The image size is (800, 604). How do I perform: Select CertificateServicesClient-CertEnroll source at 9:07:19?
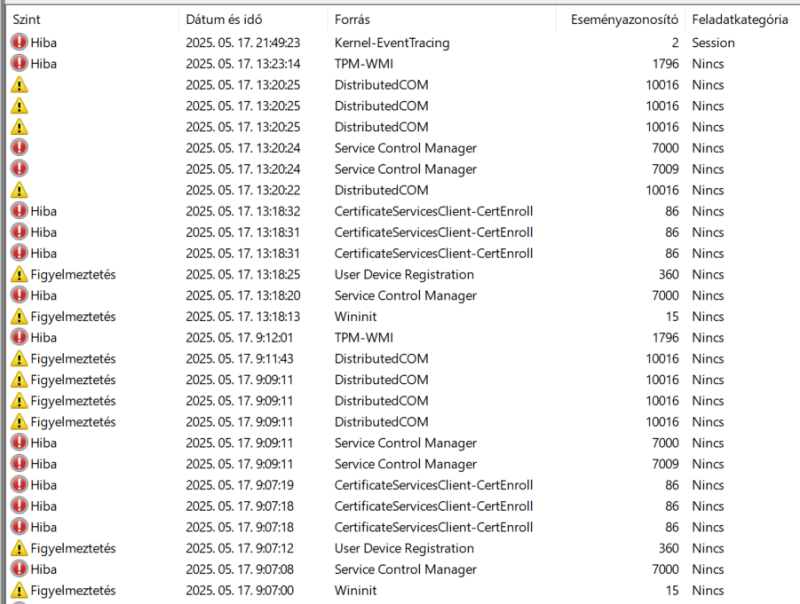tap(434, 485)
